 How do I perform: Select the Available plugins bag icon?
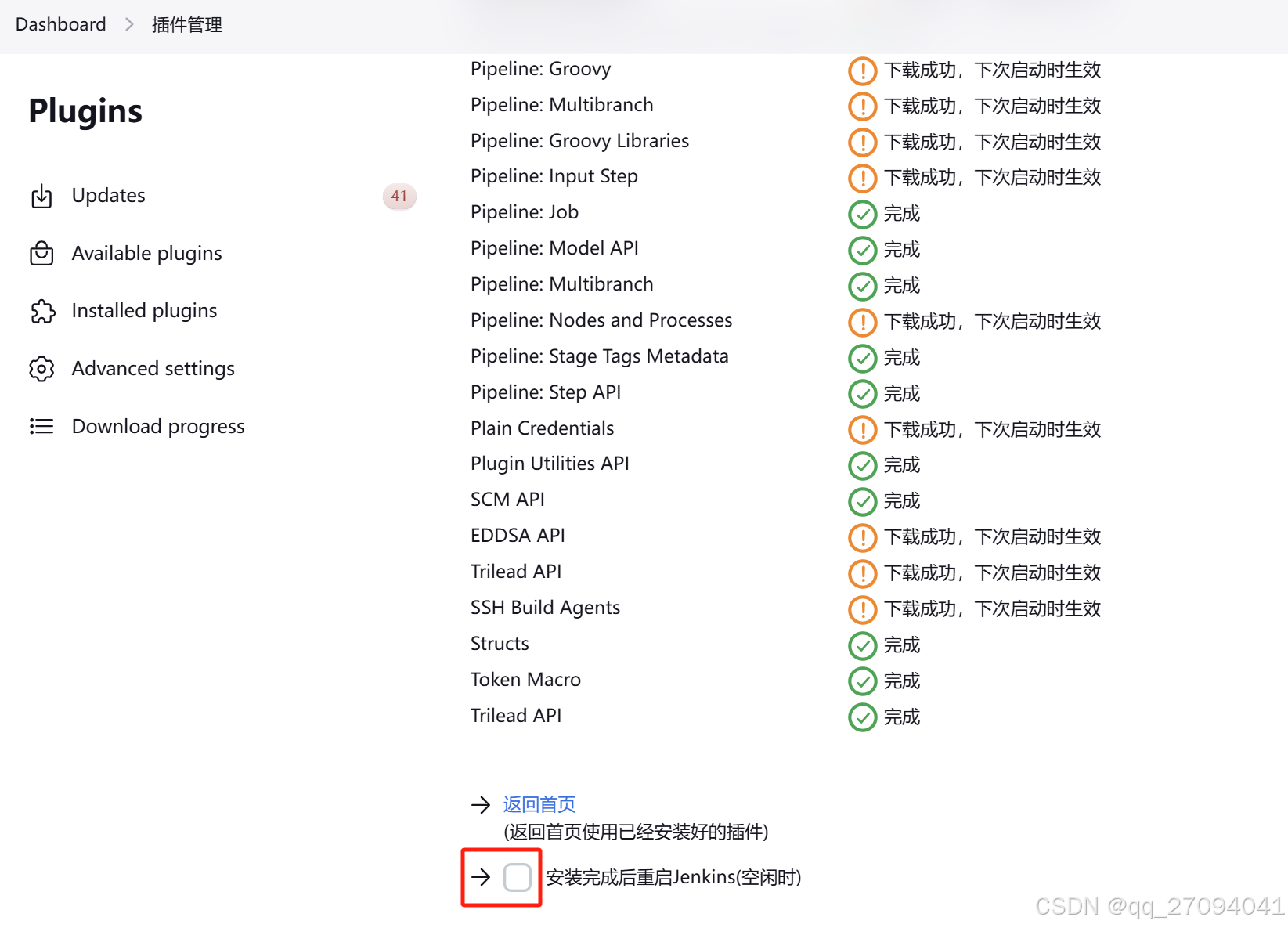[41, 253]
